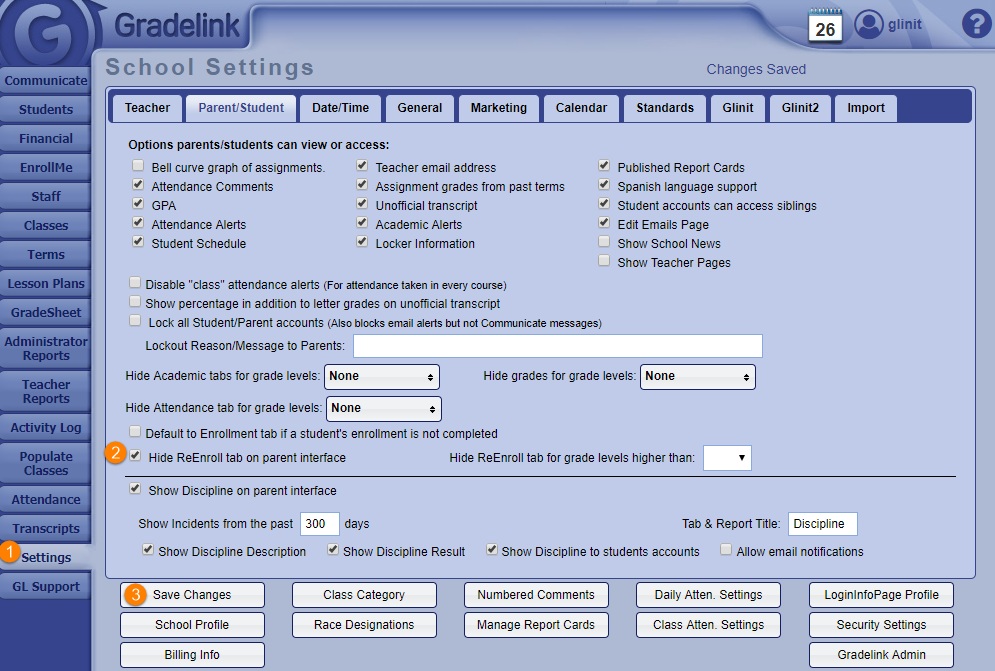Open the Marketing tab
This screenshot has width=995, height=671.
point(498,108)
